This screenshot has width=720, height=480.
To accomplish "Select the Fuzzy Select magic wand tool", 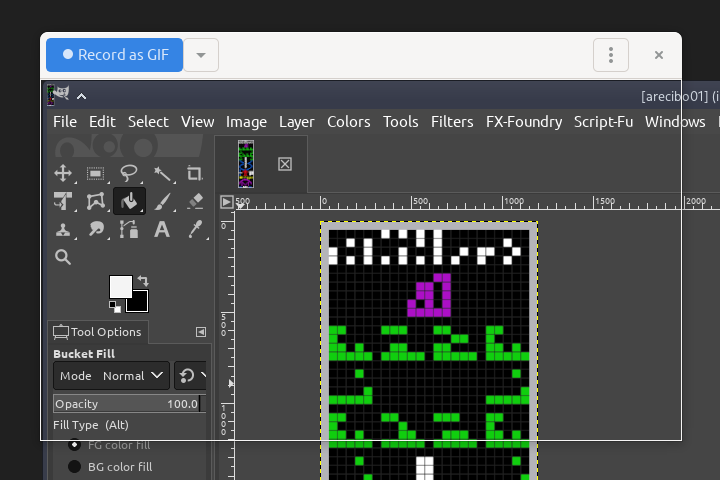I will [162, 174].
